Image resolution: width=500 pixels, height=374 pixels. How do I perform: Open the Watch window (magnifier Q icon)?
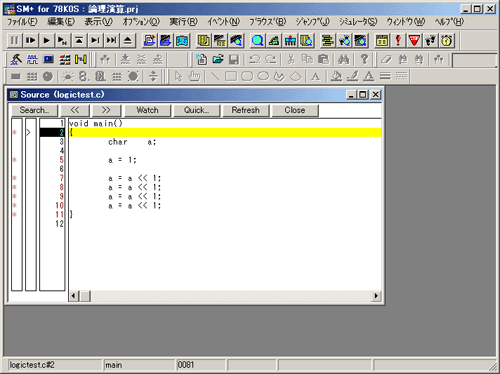point(258,40)
